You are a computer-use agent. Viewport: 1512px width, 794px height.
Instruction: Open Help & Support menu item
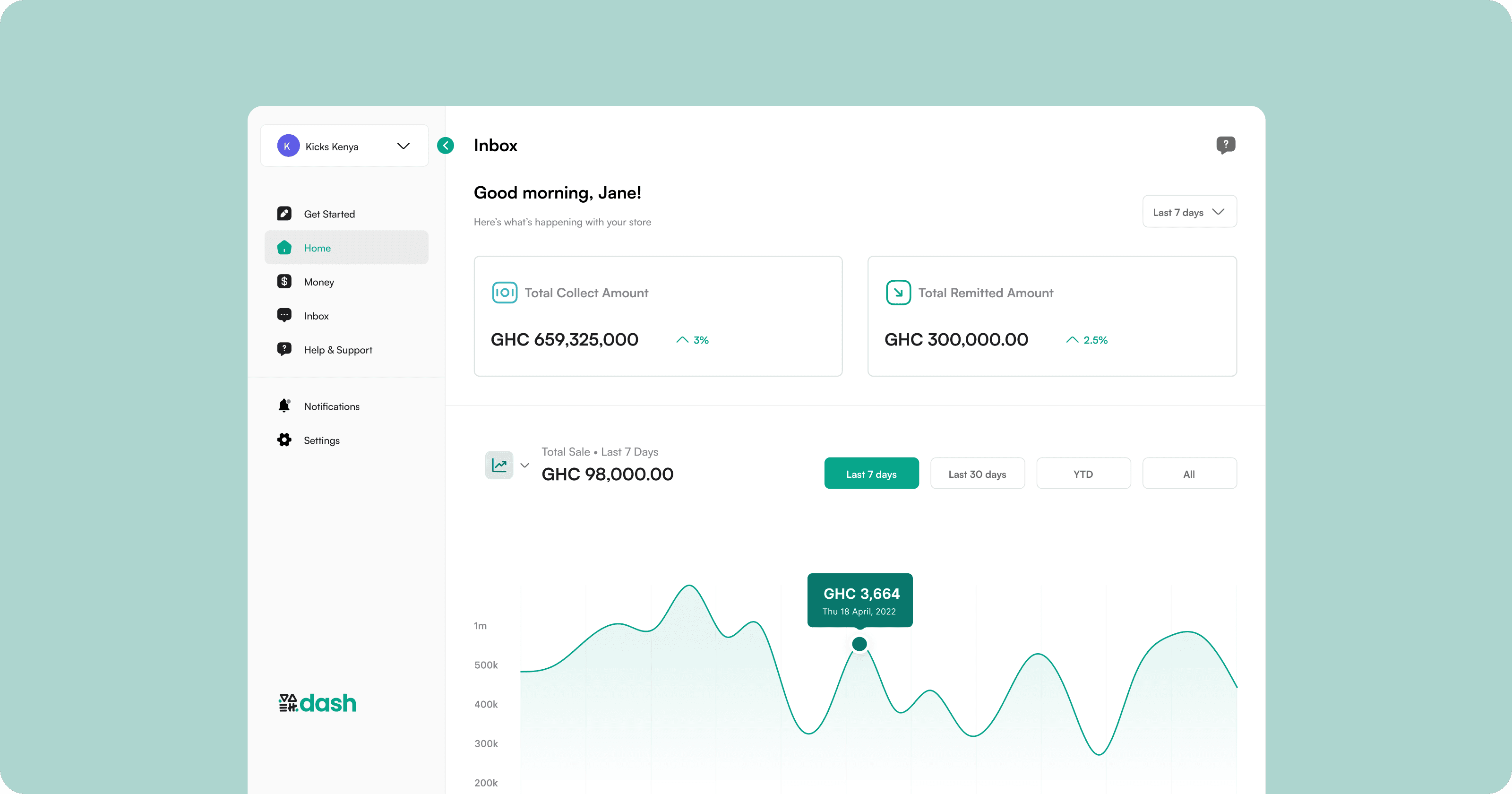(338, 350)
